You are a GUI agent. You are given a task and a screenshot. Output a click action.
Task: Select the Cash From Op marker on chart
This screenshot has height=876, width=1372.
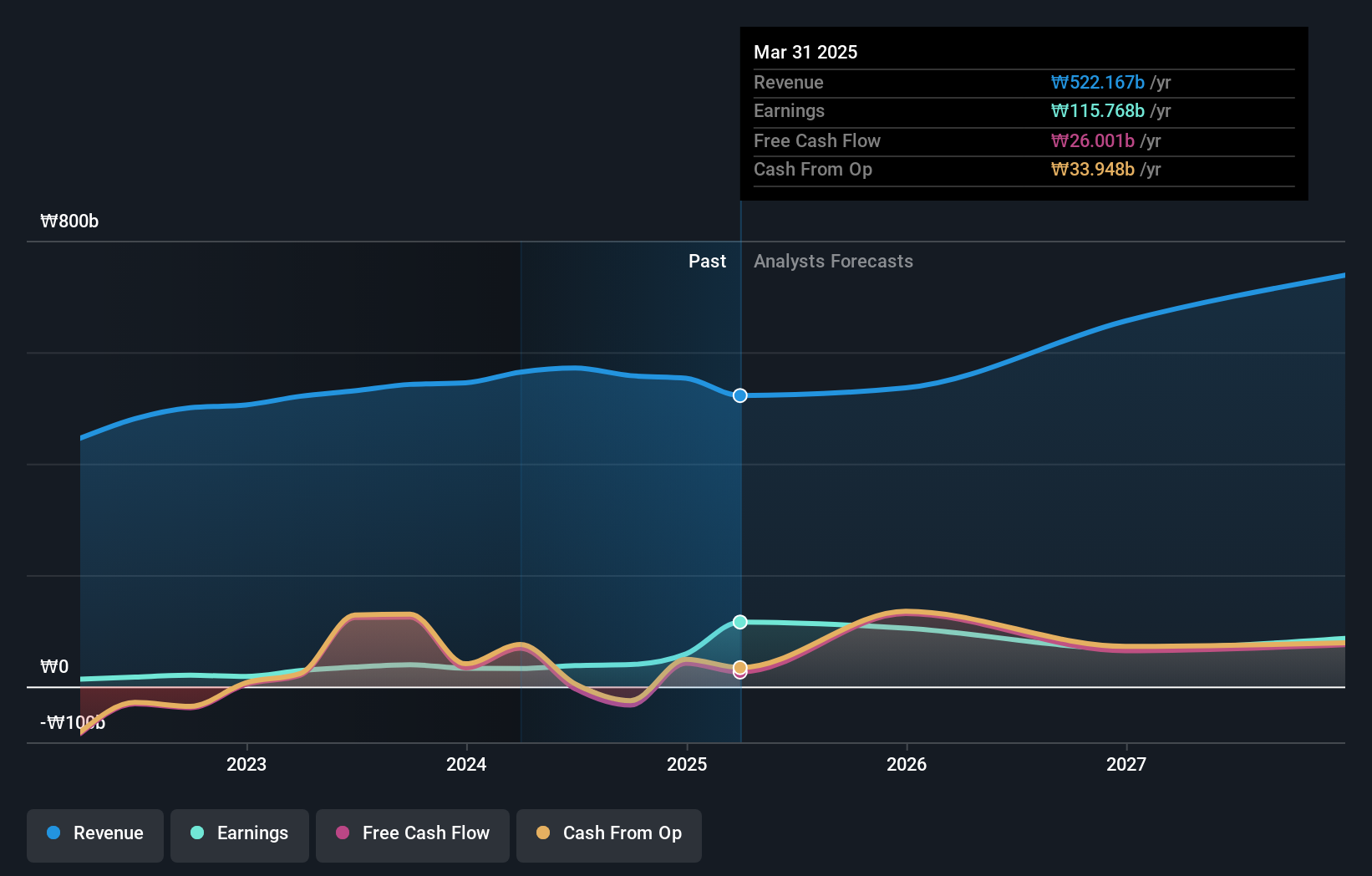[x=739, y=667]
